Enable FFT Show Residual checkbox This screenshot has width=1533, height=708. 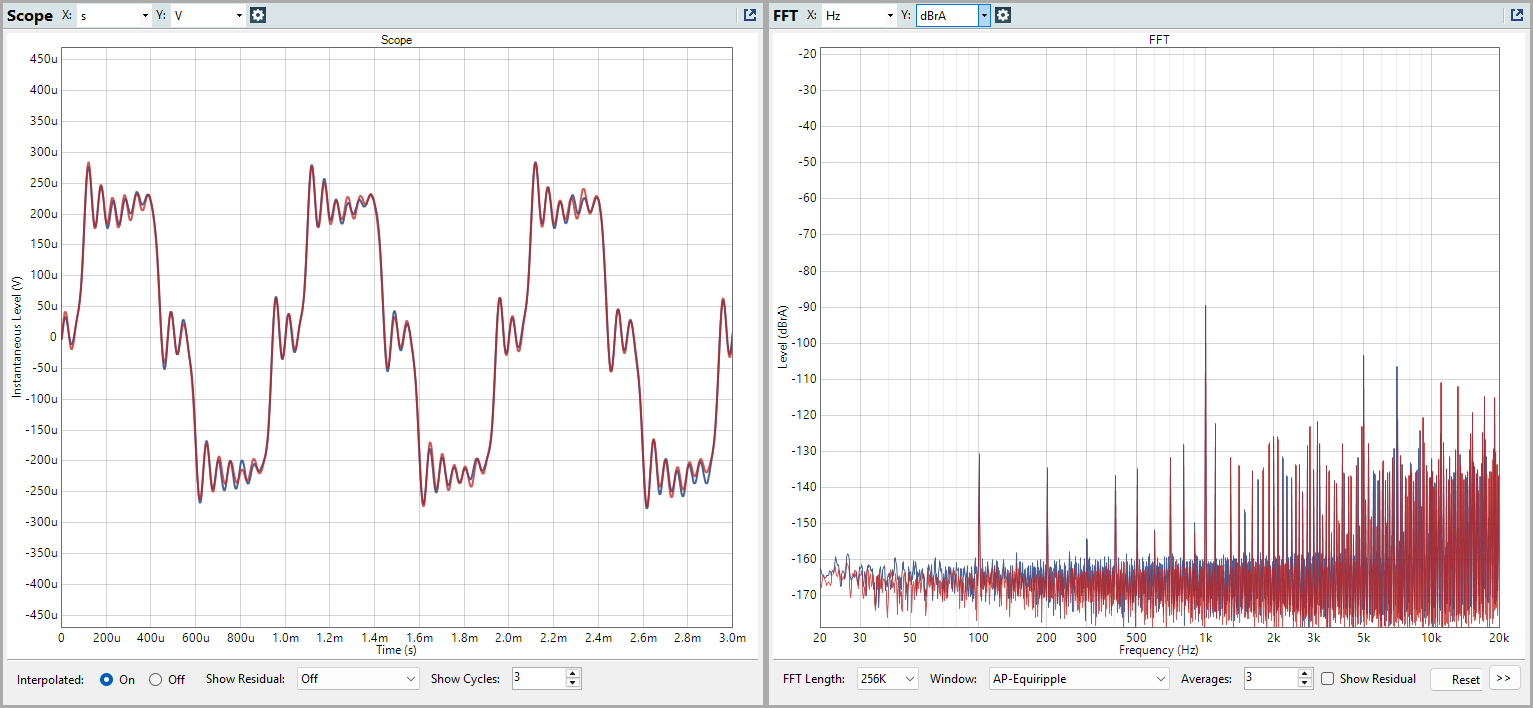[x=1328, y=679]
